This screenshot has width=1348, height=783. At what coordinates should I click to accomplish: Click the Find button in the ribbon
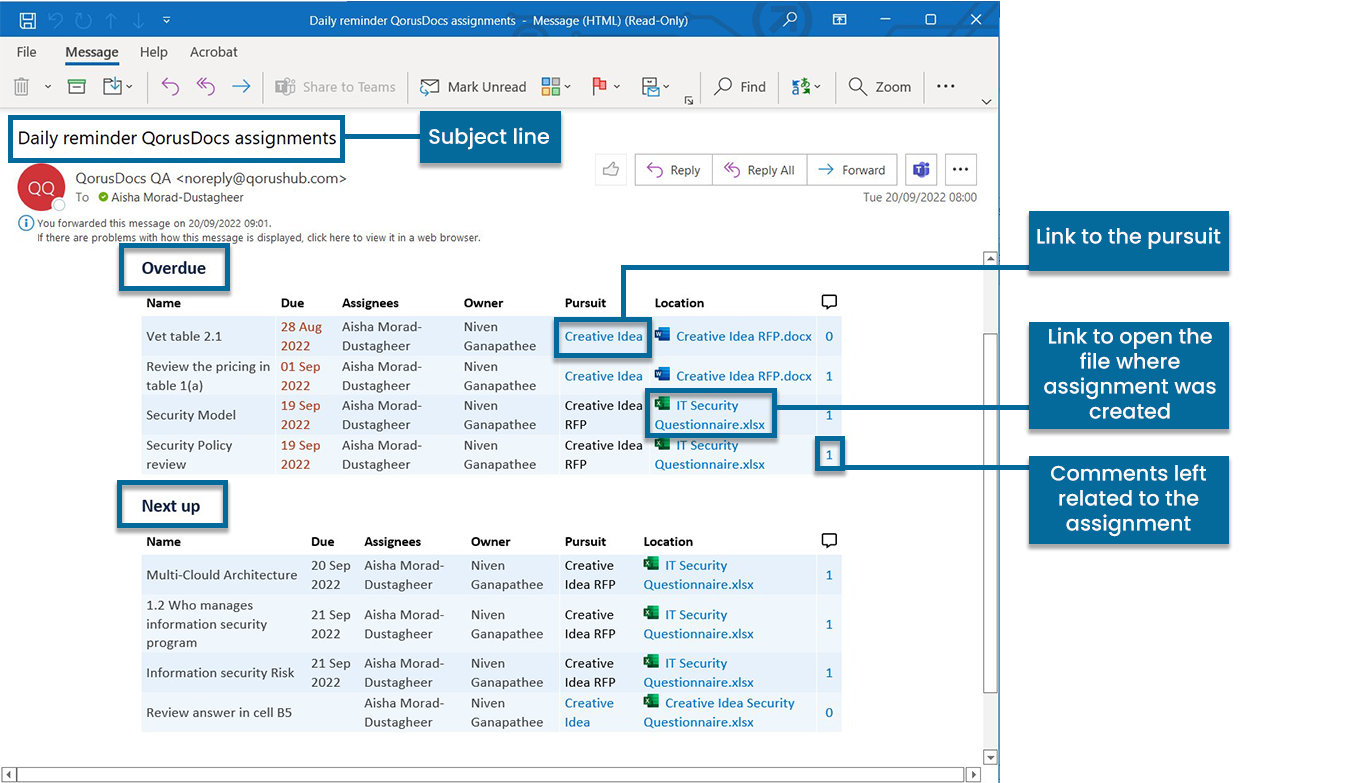coord(740,87)
